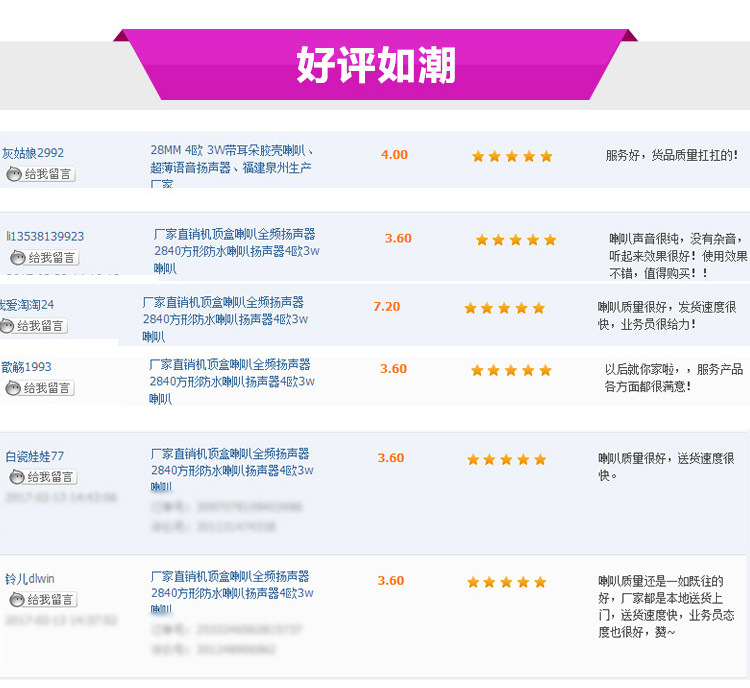The image size is (750, 688).
Task: Click Wangwang chat icon in 铃儿dlwin row
Action: [17, 599]
